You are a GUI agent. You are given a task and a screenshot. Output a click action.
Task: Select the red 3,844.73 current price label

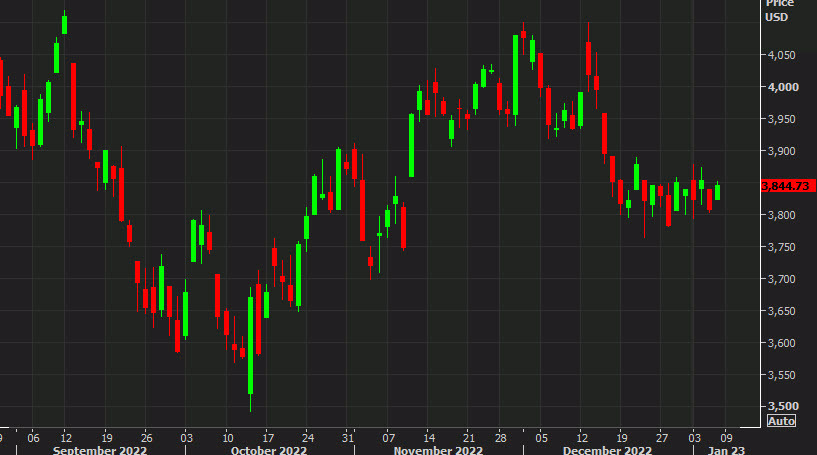click(x=786, y=186)
